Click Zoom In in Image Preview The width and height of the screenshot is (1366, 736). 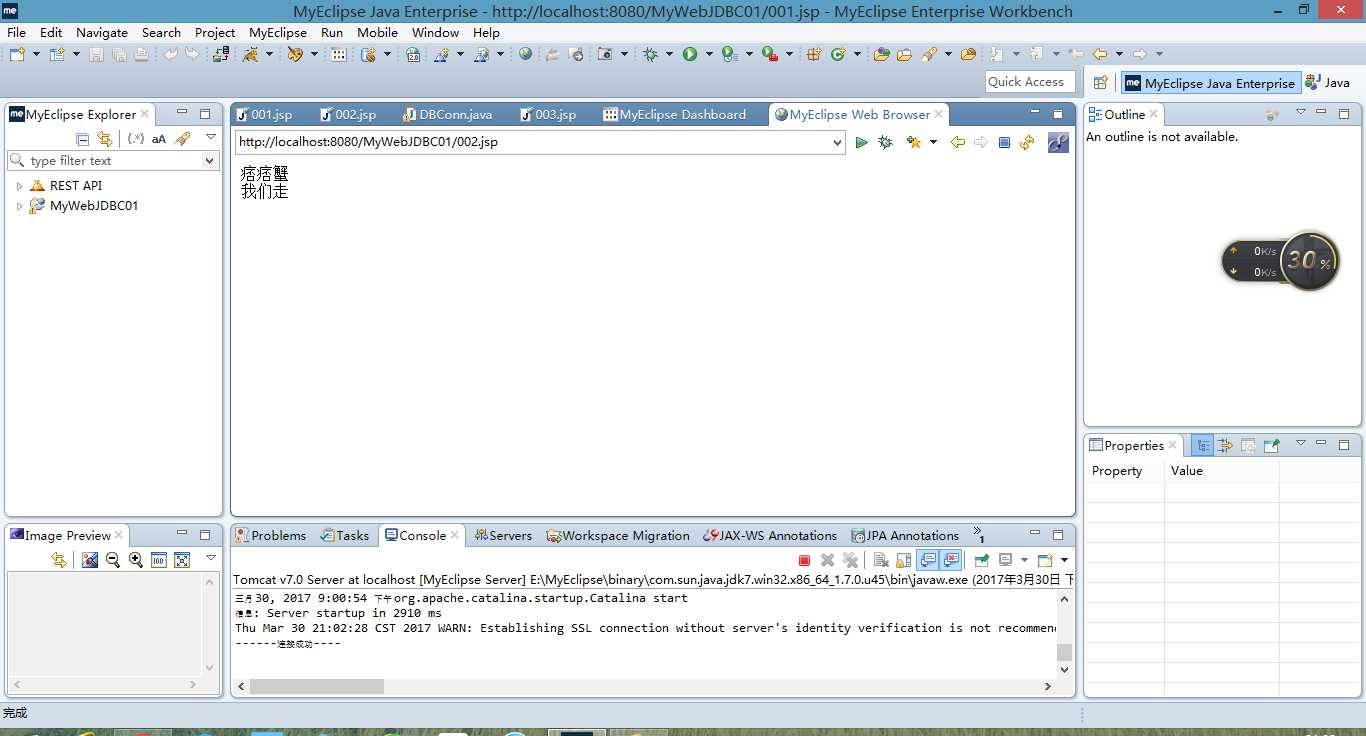[135, 560]
